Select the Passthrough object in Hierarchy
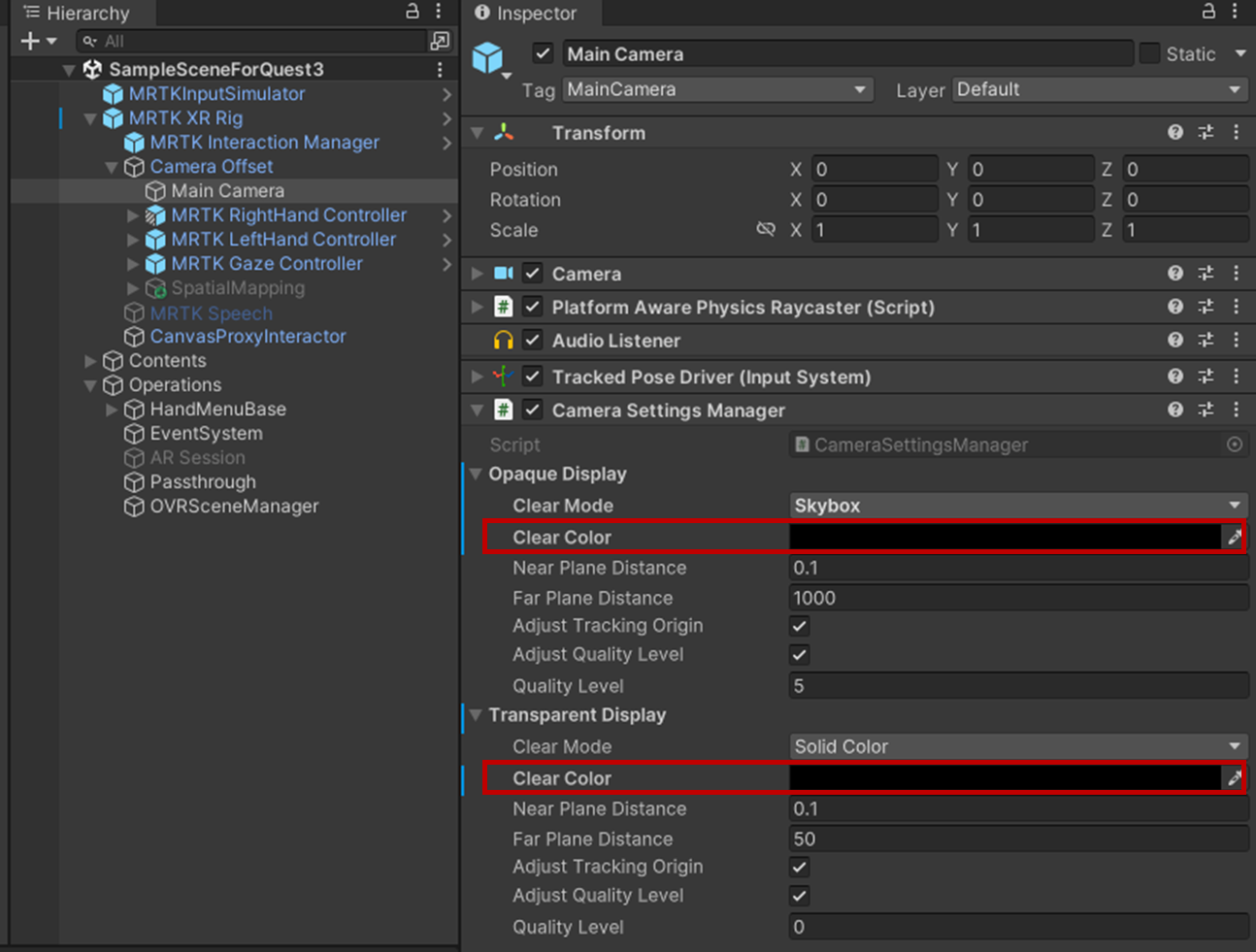Image resolution: width=1256 pixels, height=952 pixels. pyautogui.click(x=203, y=482)
